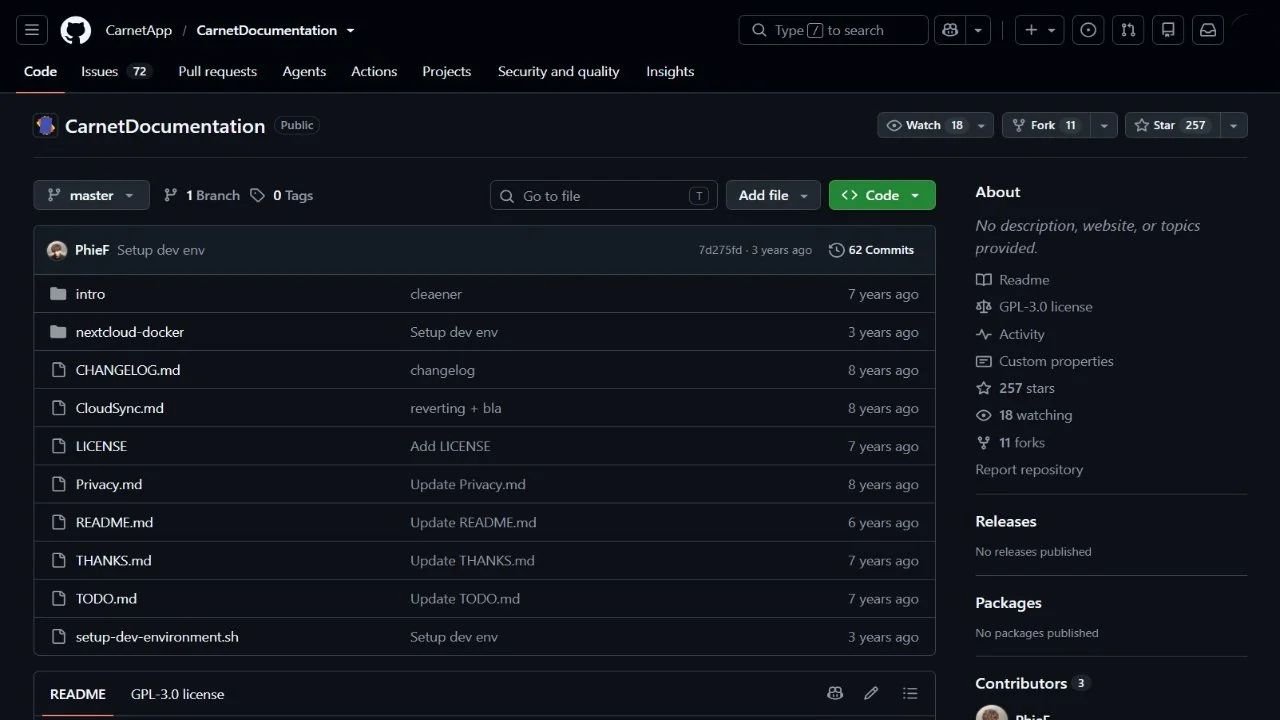
Task: Click the intro folder icon
Action: [58, 294]
